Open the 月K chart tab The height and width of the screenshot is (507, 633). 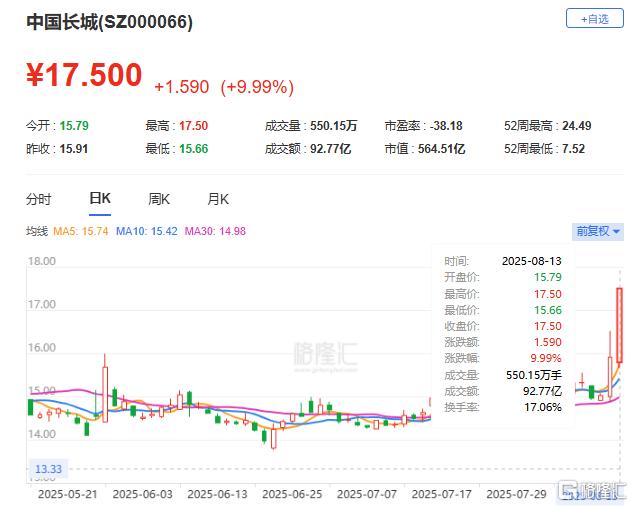[x=218, y=199]
